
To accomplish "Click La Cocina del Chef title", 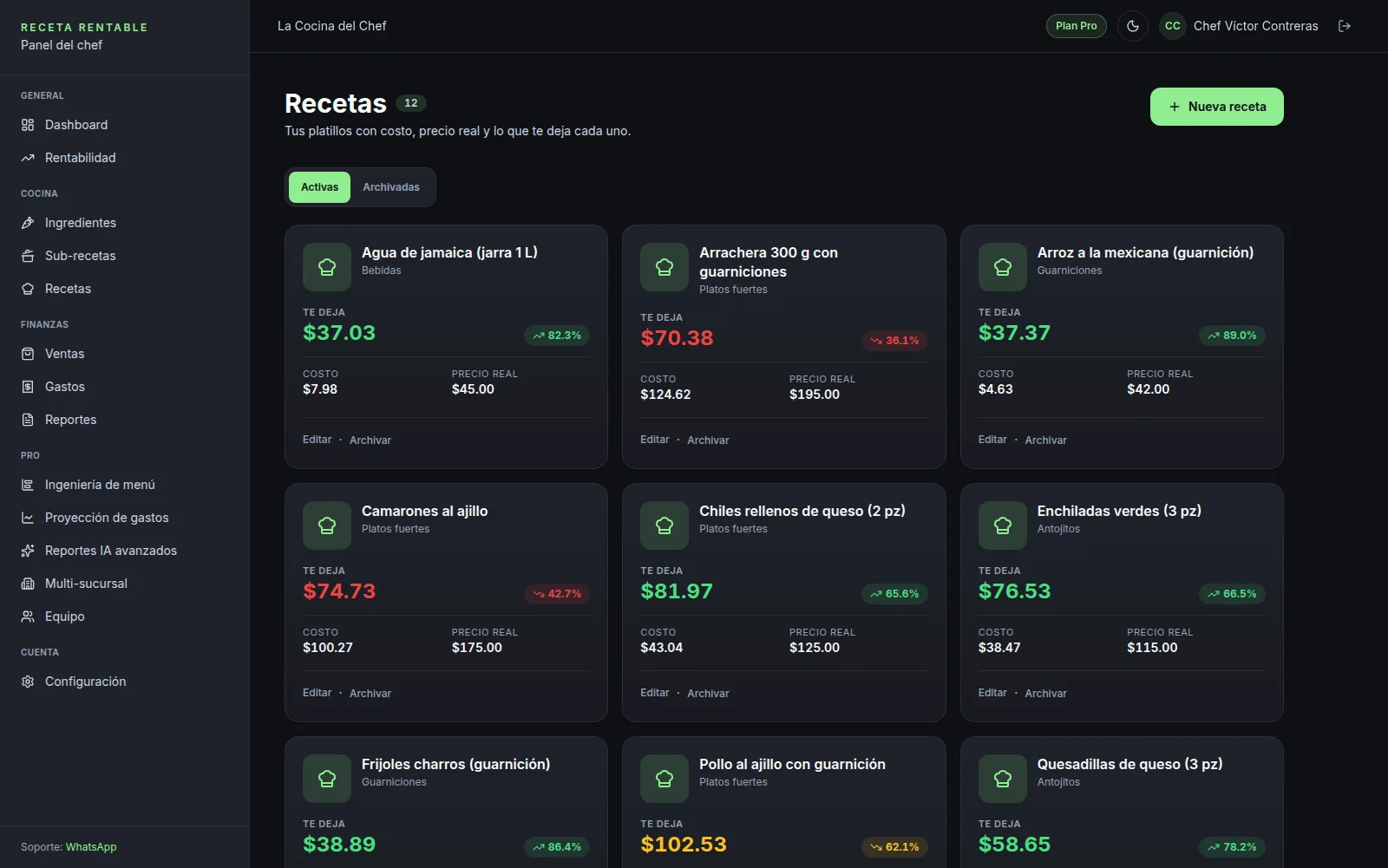I will coord(331,26).
